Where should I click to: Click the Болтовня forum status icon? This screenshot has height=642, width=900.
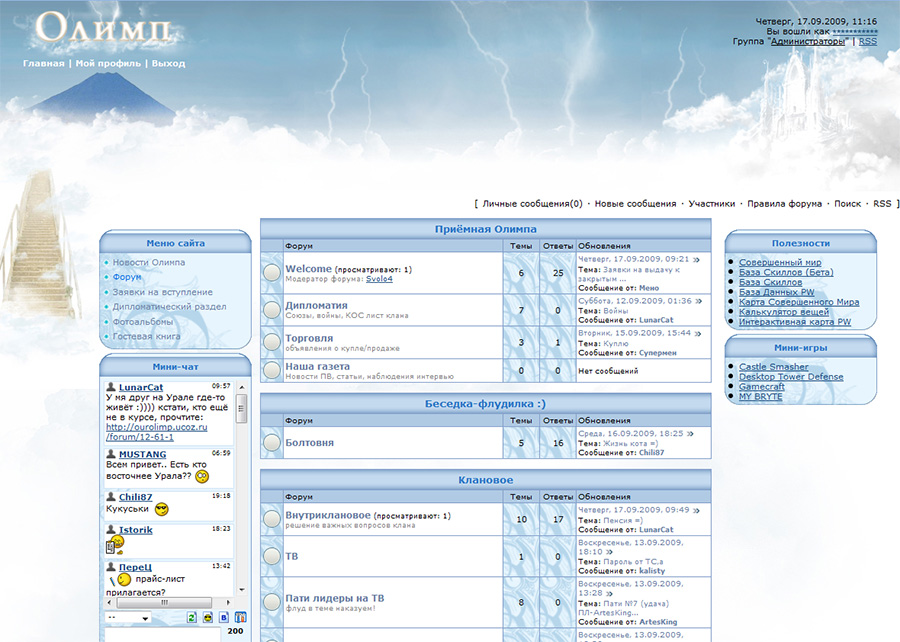click(271, 442)
